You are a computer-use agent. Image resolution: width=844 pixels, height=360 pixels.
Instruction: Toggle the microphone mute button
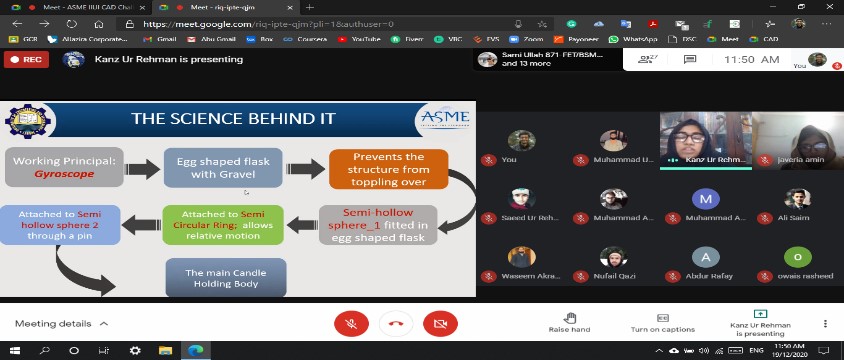(x=351, y=324)
